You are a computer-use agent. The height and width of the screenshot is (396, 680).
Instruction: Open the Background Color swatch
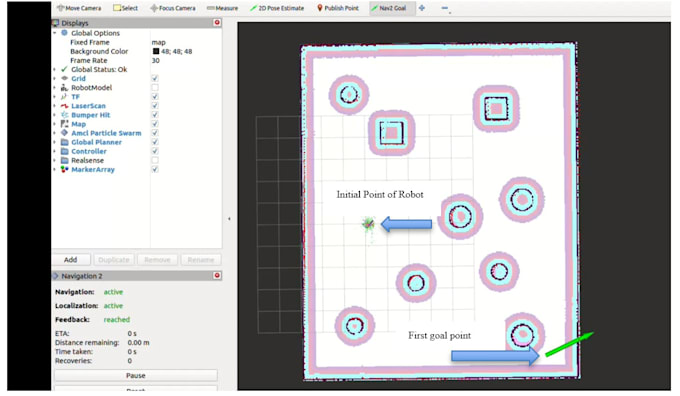[x=156, y=51]
